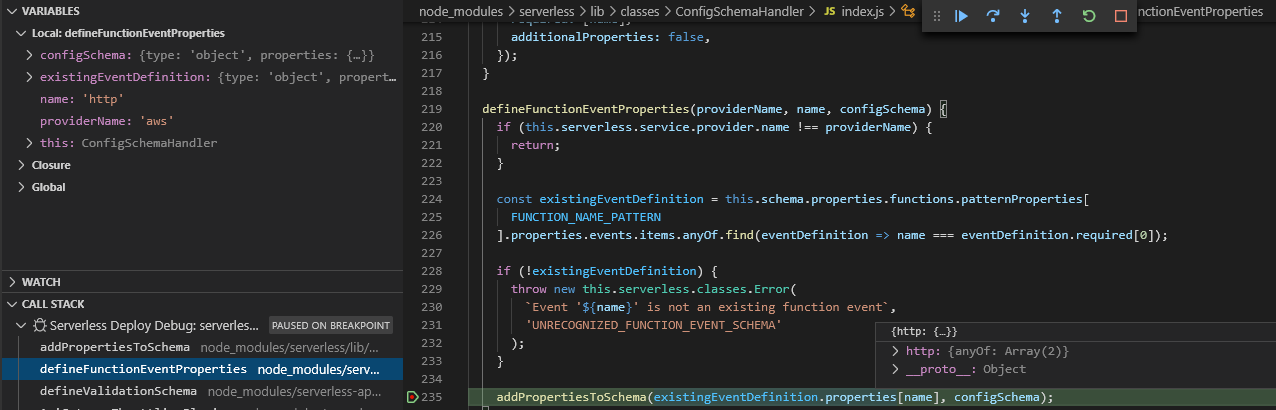Expand the WATCH section

(11, 282)
